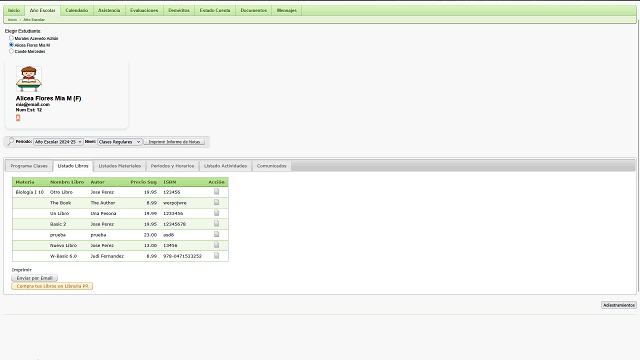Click the book name The Book

point(60,202)
